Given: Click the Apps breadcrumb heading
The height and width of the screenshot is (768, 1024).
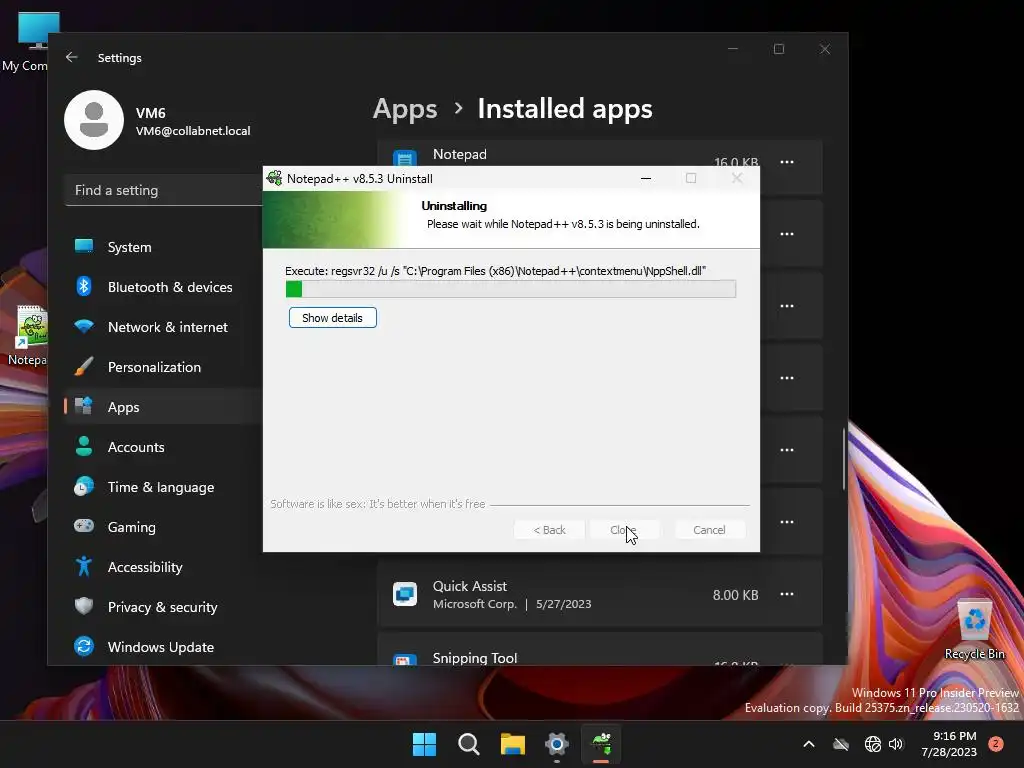Looking at the screenshot, I should pyautogui.click(x=405, y=108).
